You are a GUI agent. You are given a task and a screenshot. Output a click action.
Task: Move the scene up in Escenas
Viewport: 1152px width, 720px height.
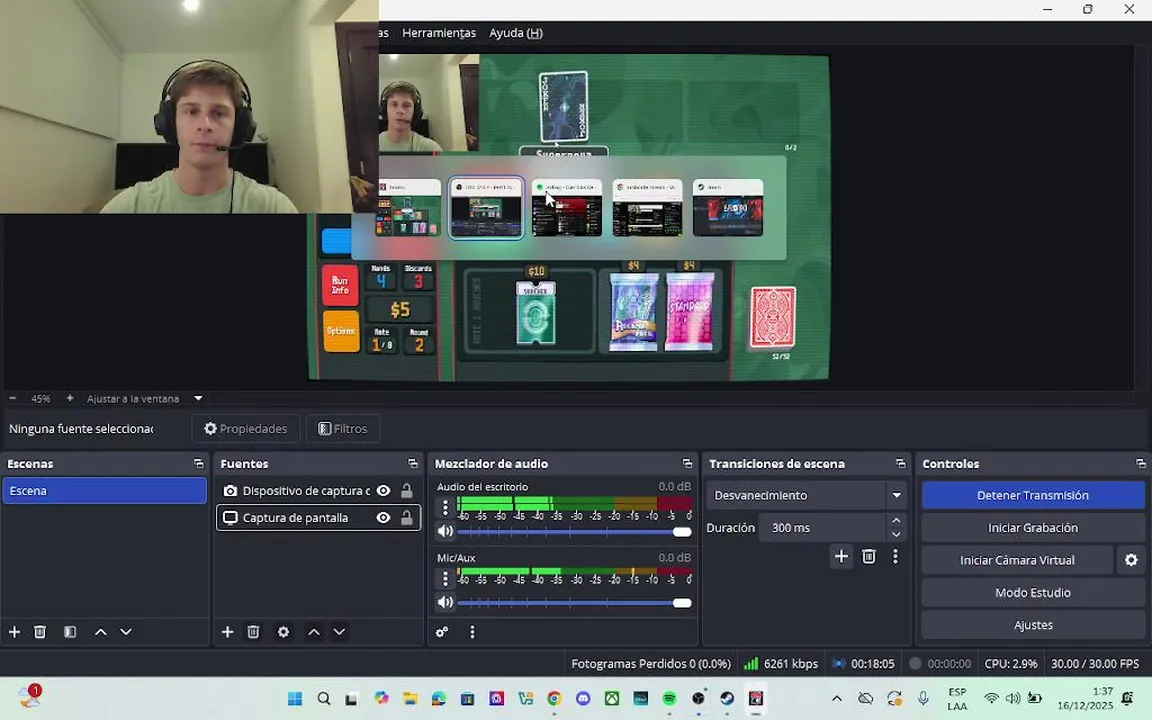coord(101,632)
